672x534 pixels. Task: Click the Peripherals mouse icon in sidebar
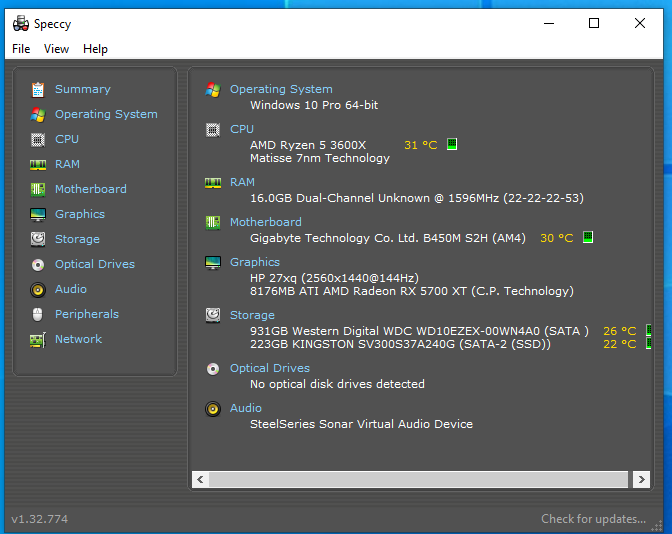tap(38, 315)
